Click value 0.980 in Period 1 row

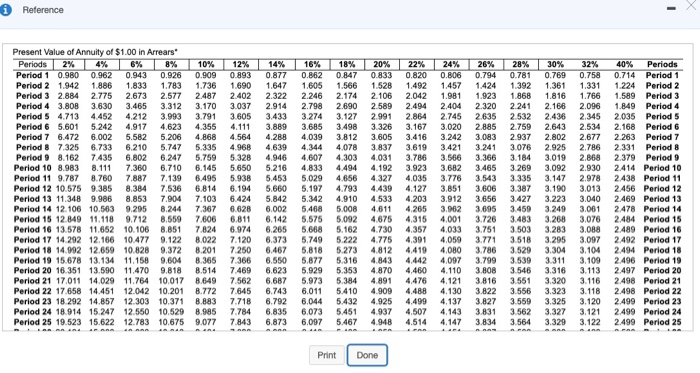tap(68, 75)
